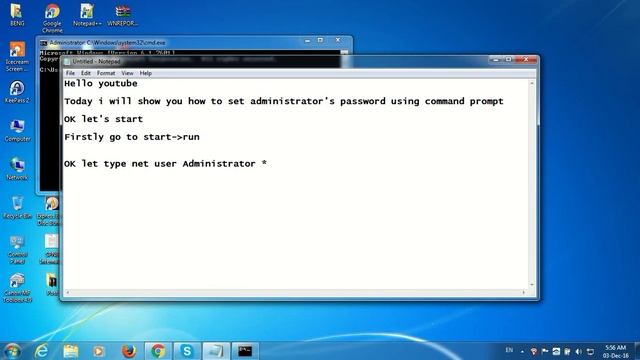The height and width of the screenshot is (360, 640).
Task: Open Windows Media Player from taskbar
Action: (x=99, y=351)
